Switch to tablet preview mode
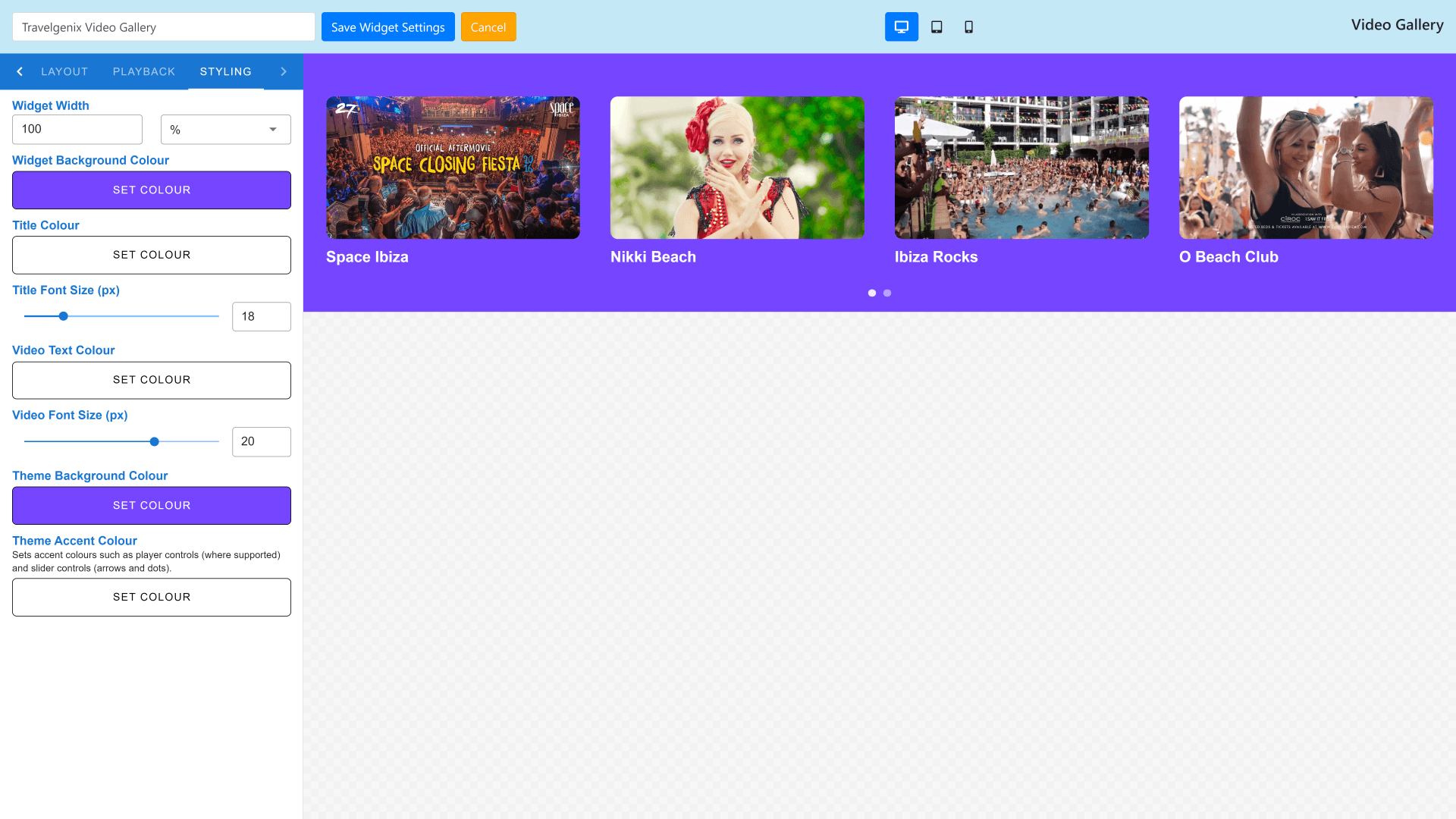1456x819 pixels. (937, 27)
